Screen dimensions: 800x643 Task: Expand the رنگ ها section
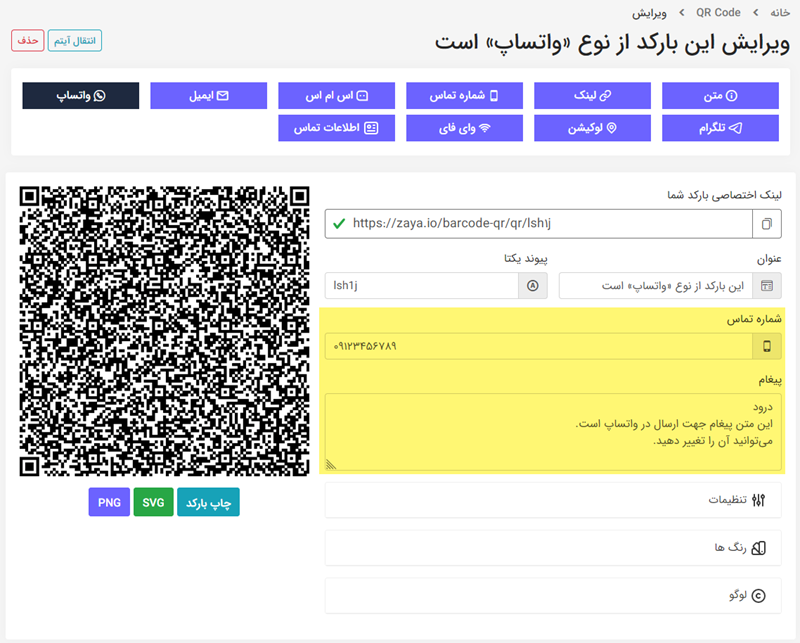[553, 548]
